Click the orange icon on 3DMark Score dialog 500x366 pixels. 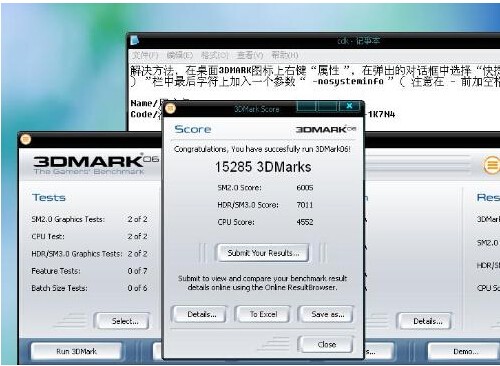[170, 108]
